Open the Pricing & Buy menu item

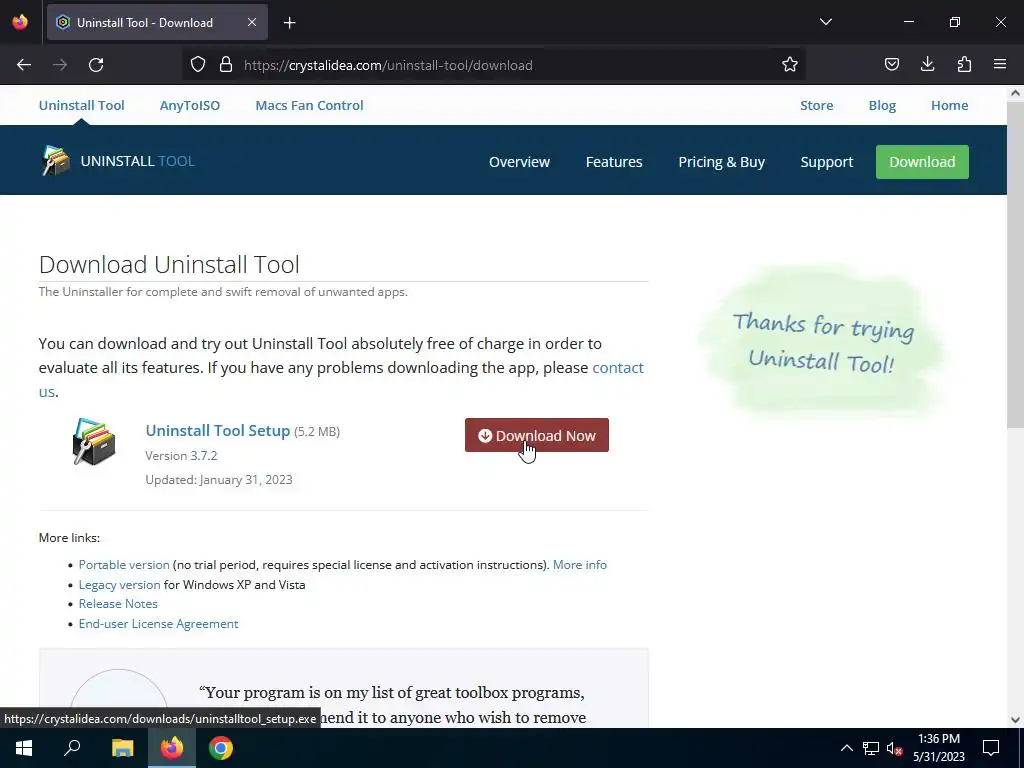pos(722,162)
